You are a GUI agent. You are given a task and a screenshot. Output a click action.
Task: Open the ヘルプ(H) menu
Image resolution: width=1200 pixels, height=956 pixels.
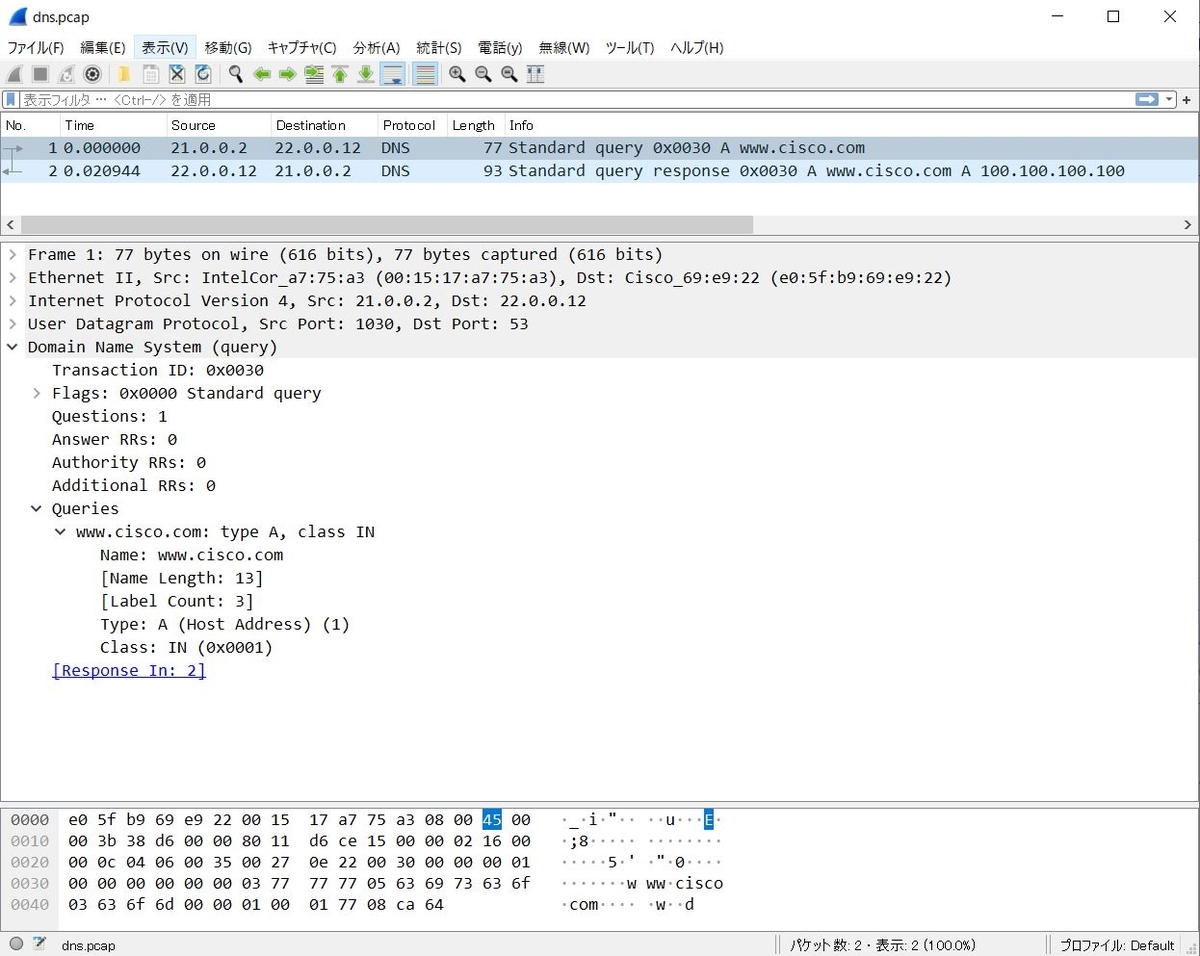coord(697,48)
